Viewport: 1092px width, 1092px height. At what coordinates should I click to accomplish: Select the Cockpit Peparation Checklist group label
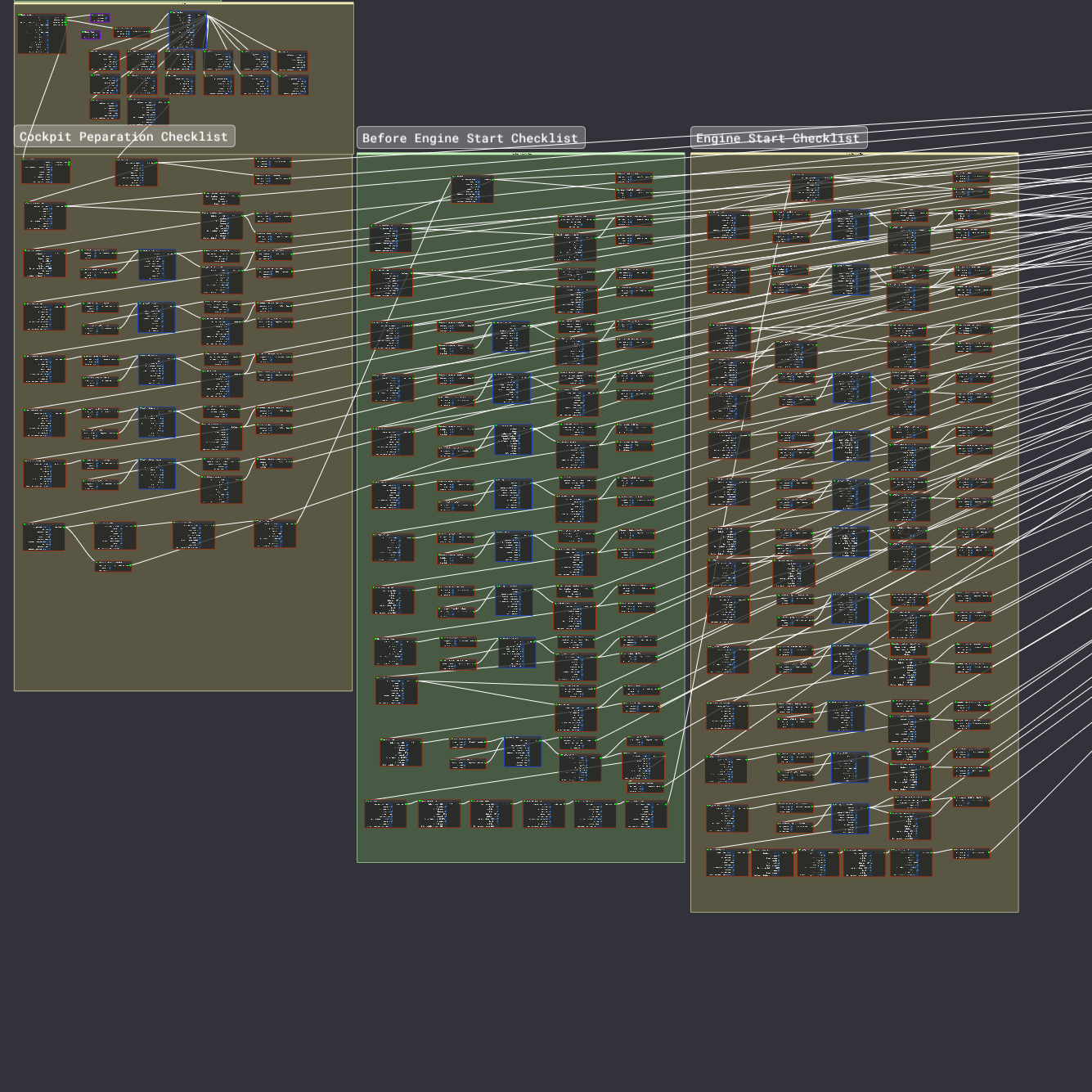124,137
